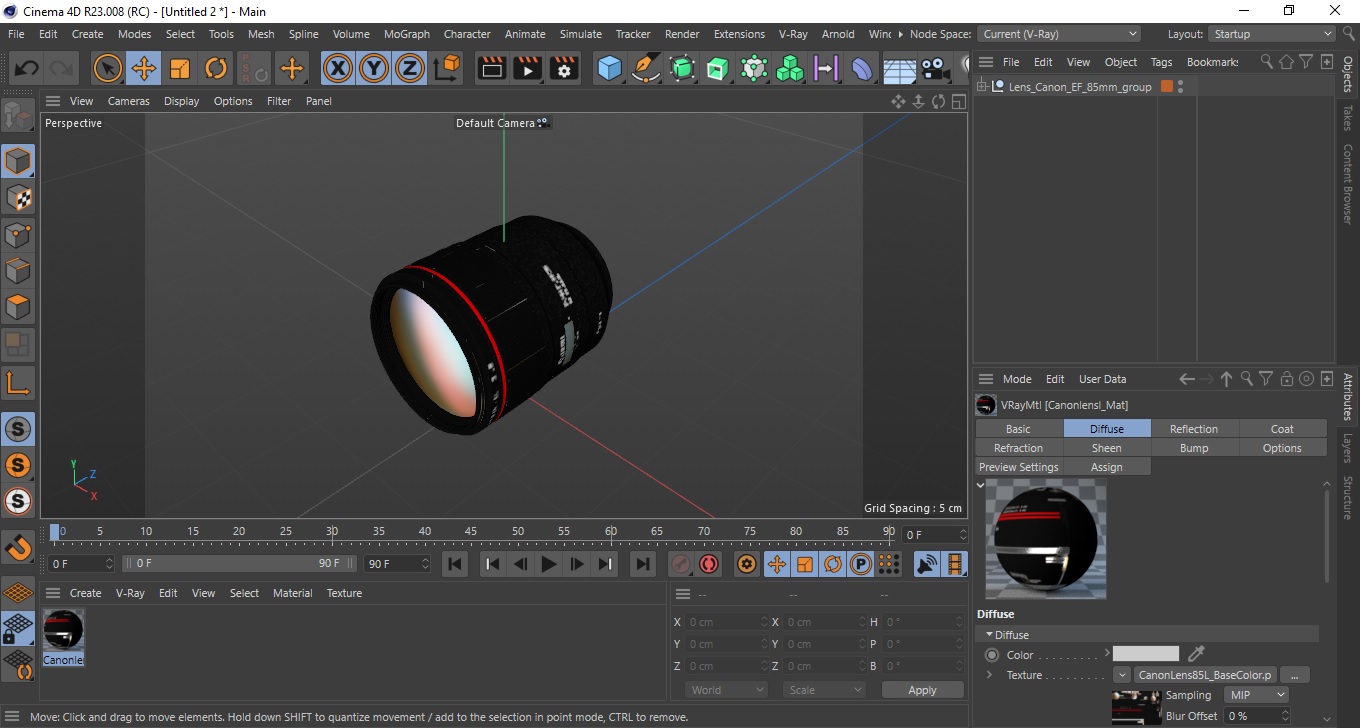The image size is (1360, 728).
Task: Enable Snap magnet icon
Action: click(18, 547)
